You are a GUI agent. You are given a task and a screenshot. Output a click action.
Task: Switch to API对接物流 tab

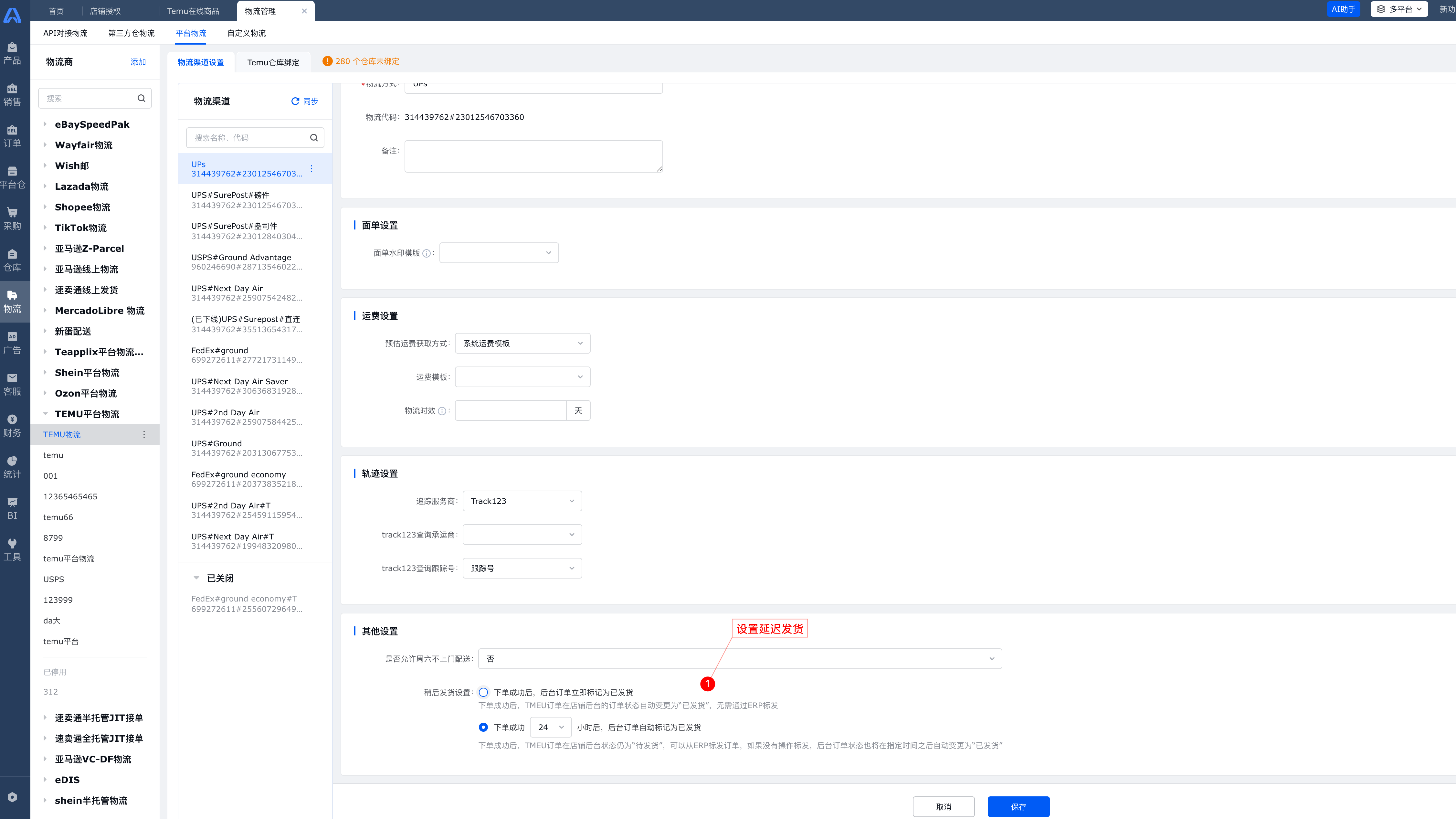point(65,33)
